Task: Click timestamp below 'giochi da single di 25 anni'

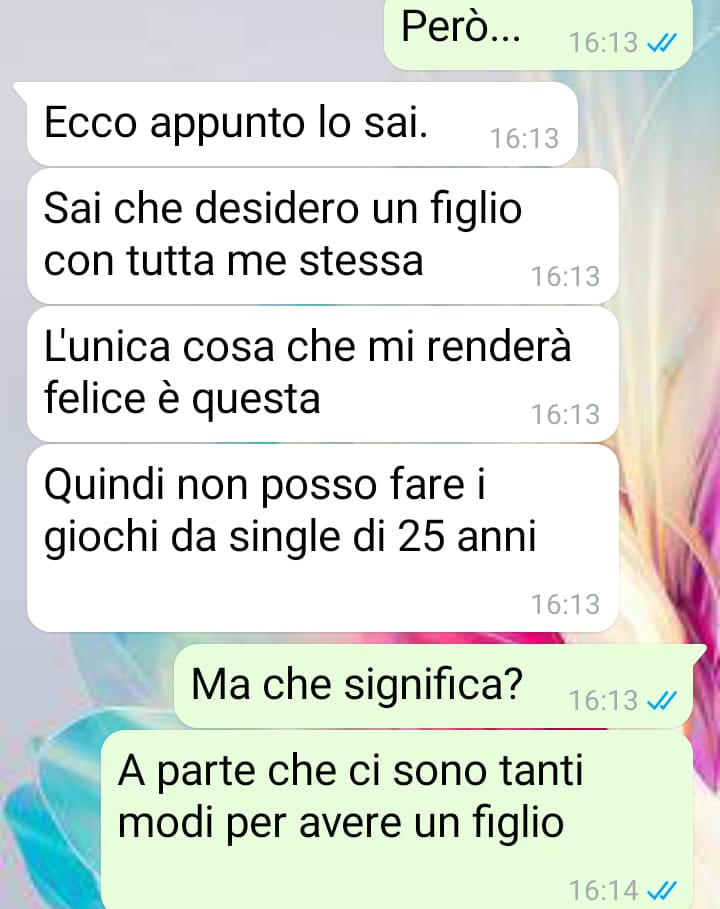Action: tap(566, 605)
